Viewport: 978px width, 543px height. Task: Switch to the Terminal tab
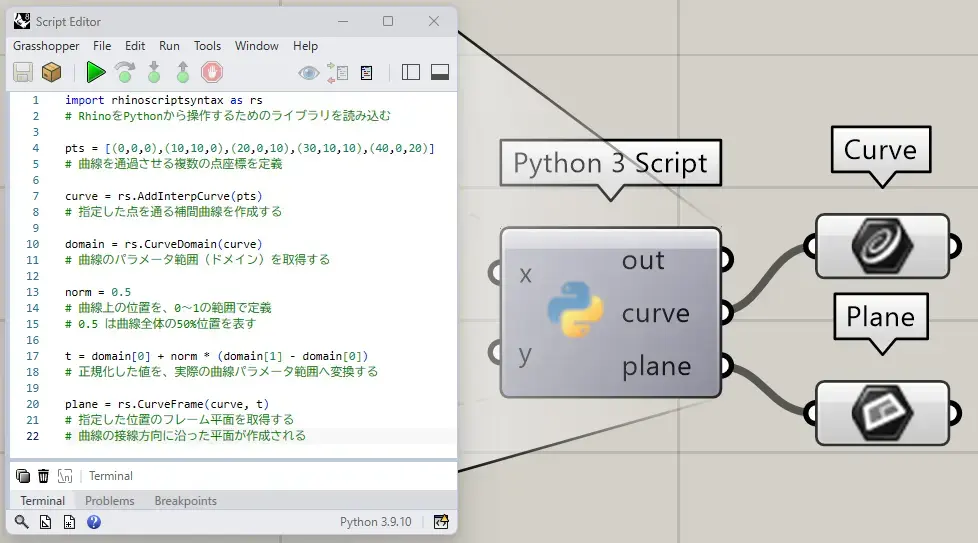point(42,501)
